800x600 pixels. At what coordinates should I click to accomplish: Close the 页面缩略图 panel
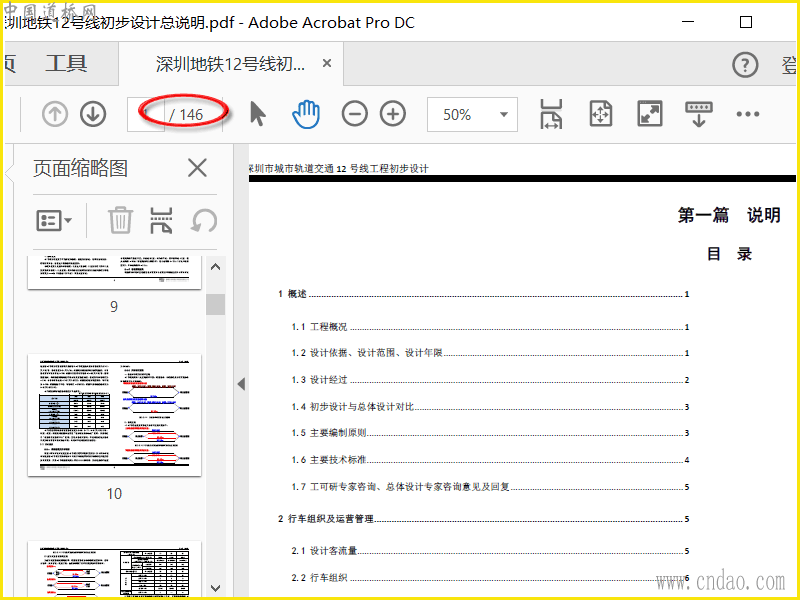[197, 168]
